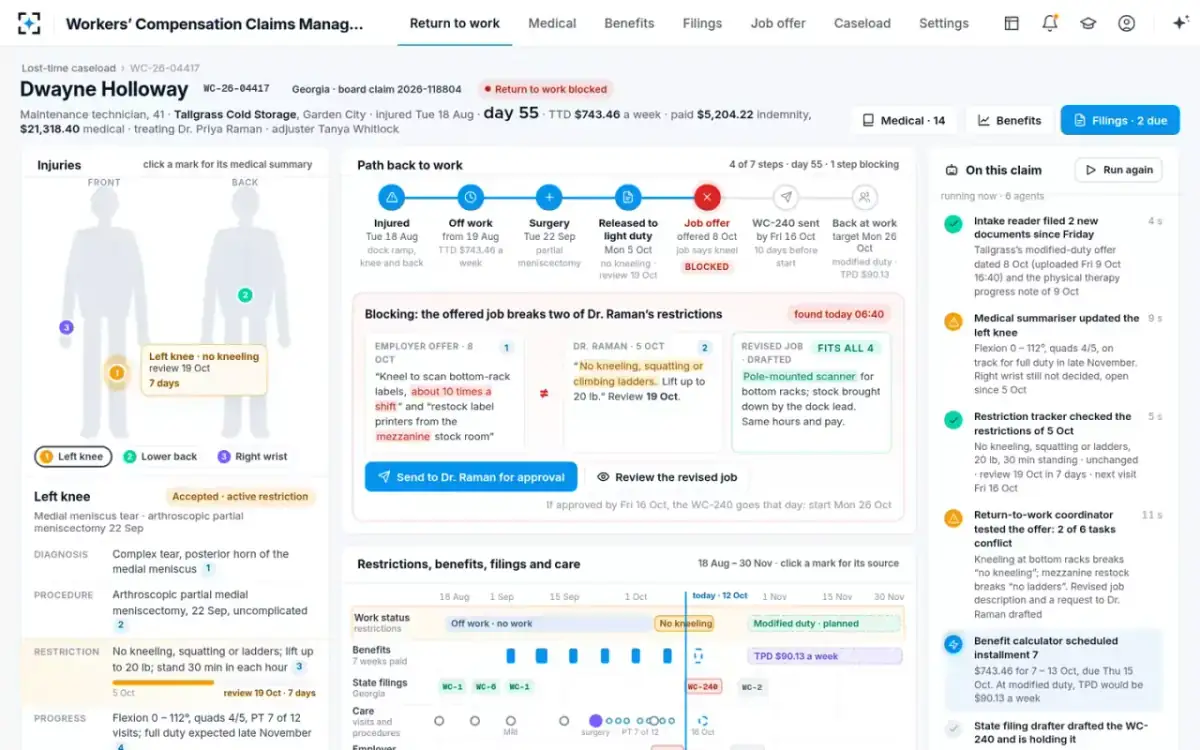The image size is (1200, 750).
Task: Select the Left knee injury chip
Action: (x=72, y=457)
